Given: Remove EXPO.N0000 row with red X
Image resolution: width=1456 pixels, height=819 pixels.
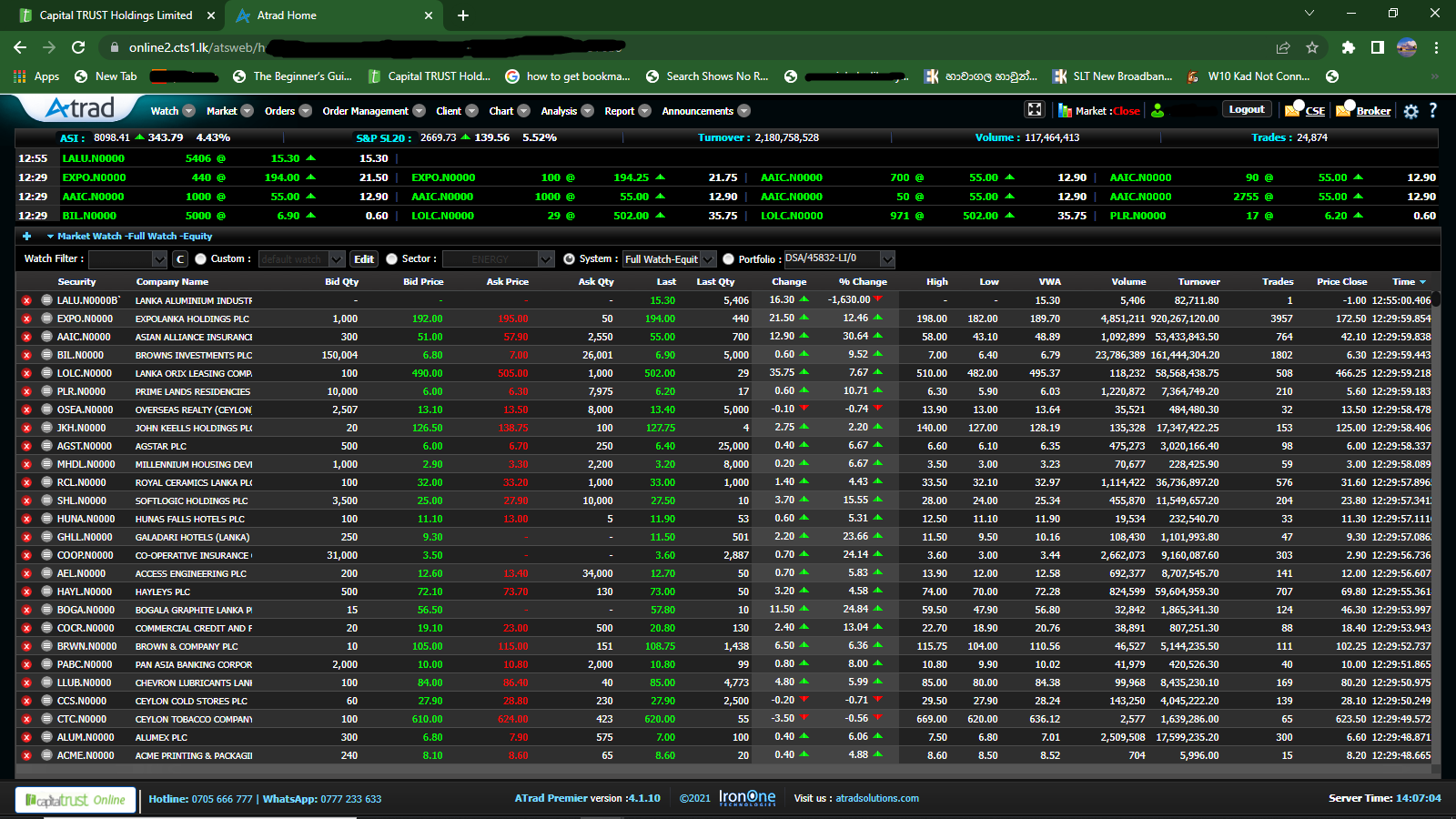Looking at the screenshot, I should (x=26, y=318).
